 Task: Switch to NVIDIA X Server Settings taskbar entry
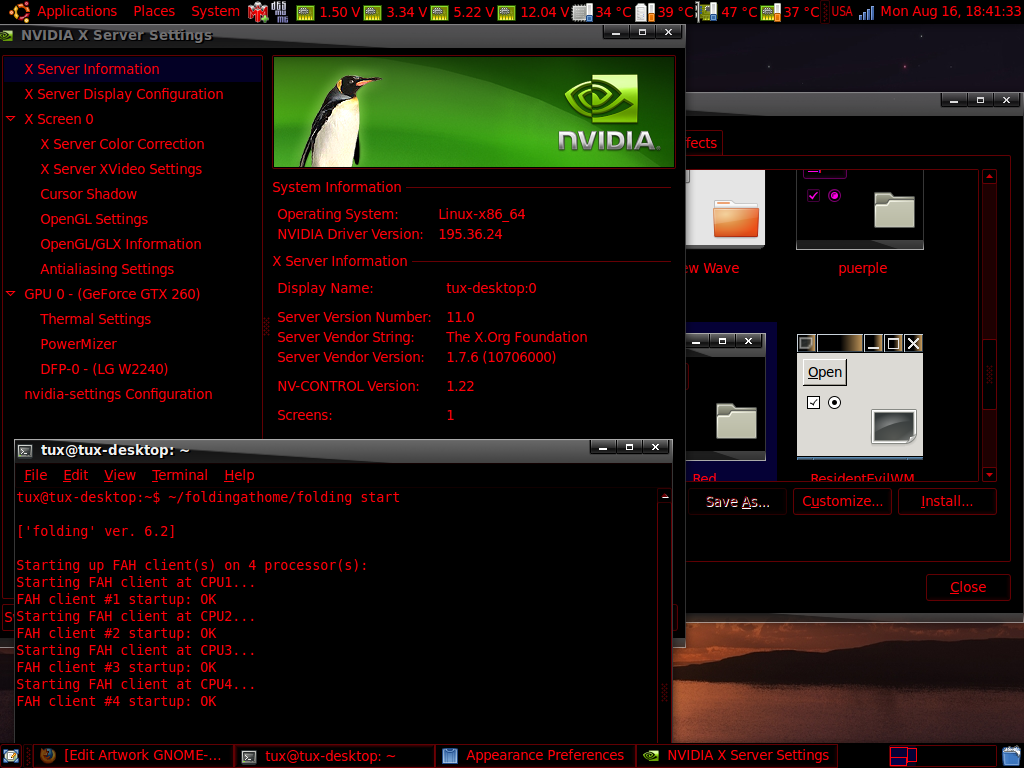pos(737,756)
